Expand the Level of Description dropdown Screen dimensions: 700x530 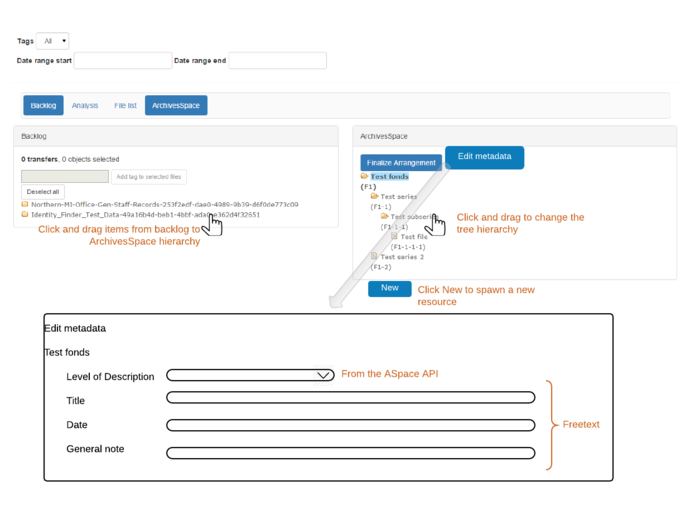point(250,376)
